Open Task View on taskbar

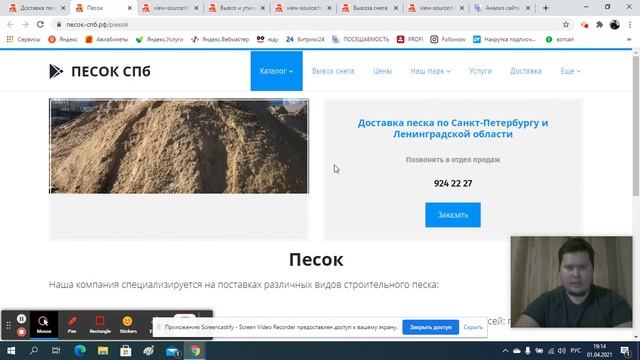56,351
